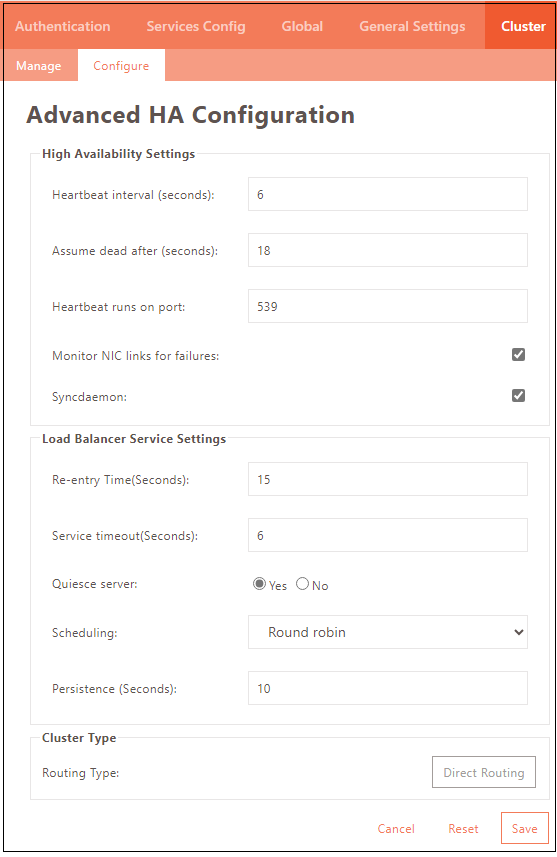Switch to Services Config tab
Screen dimensions: 557x857
[196, 26]
